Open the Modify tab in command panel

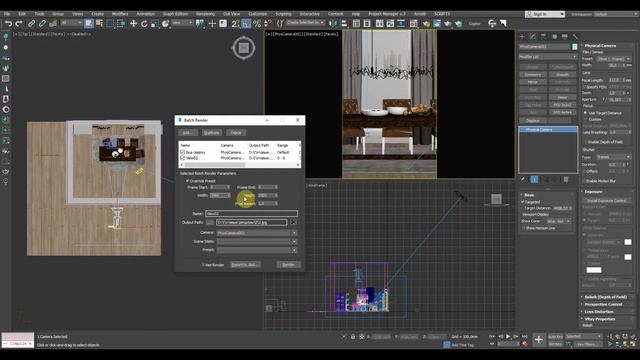(x=533, y=37)
